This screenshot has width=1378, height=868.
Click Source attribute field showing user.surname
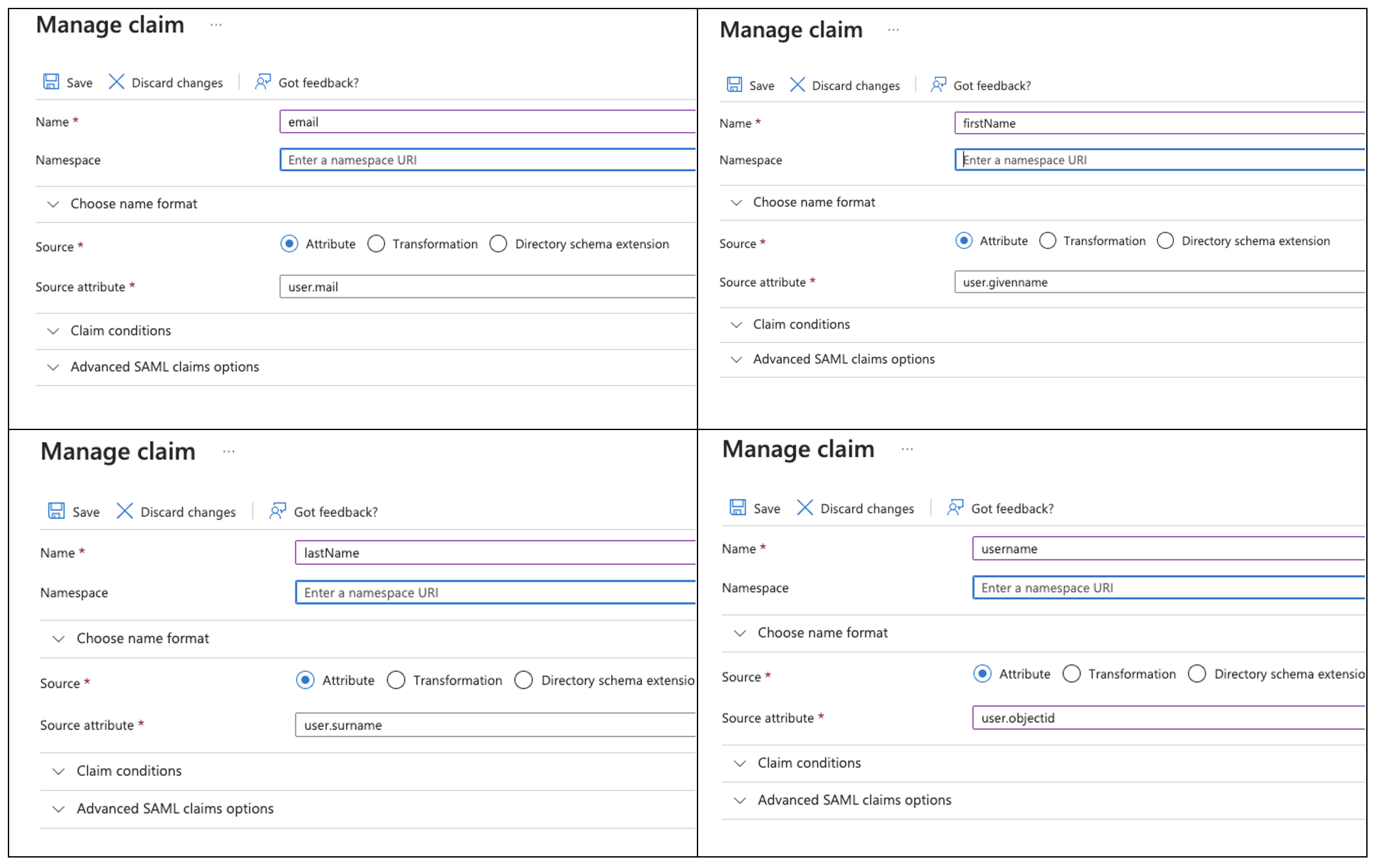pyautogui.click(x=496, y=725)
